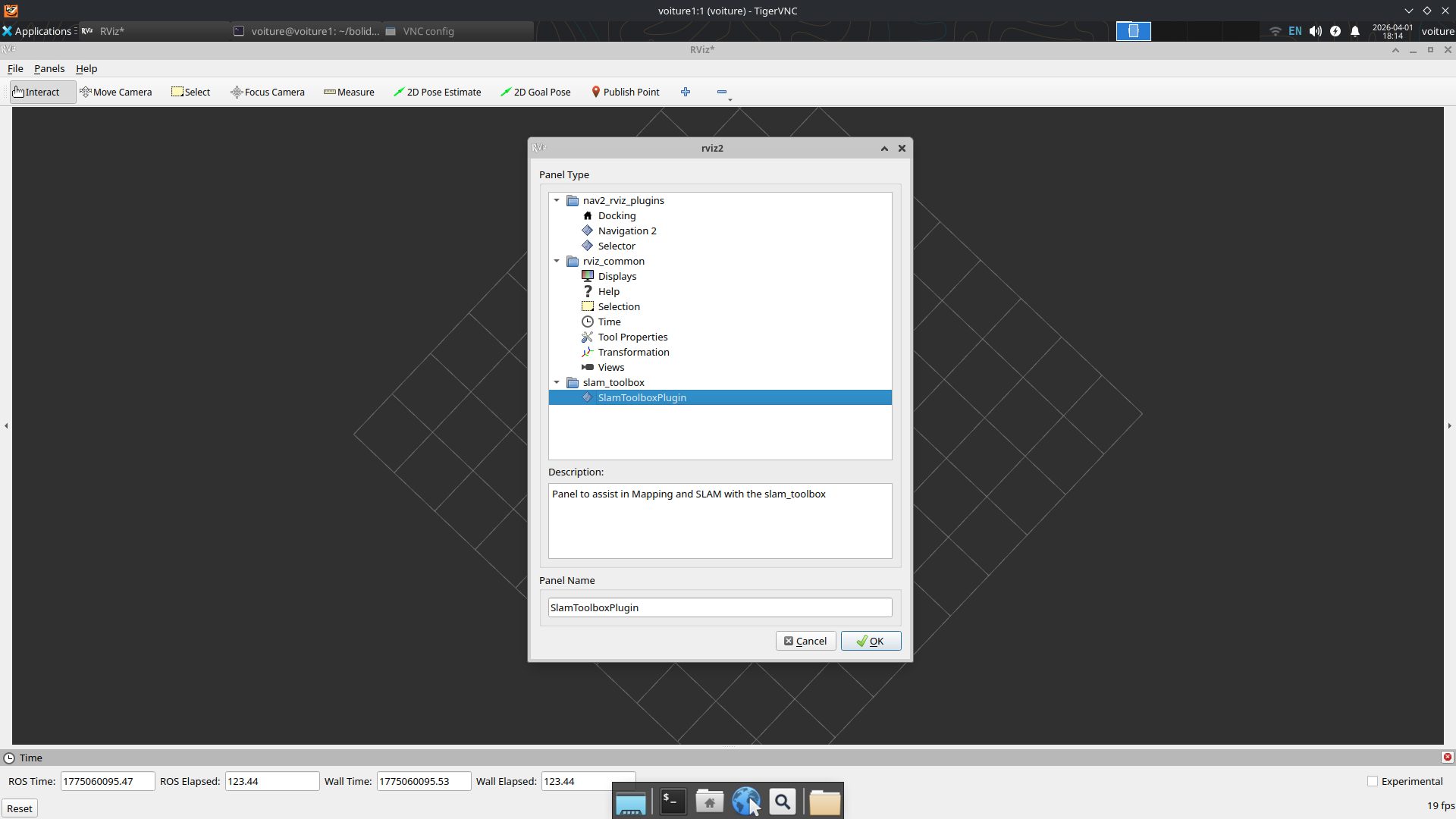The height and width of the screenshot is (819, 1456).
Task: Select the 2D Goal Pose tool
Action: click(x=536, y=92)
